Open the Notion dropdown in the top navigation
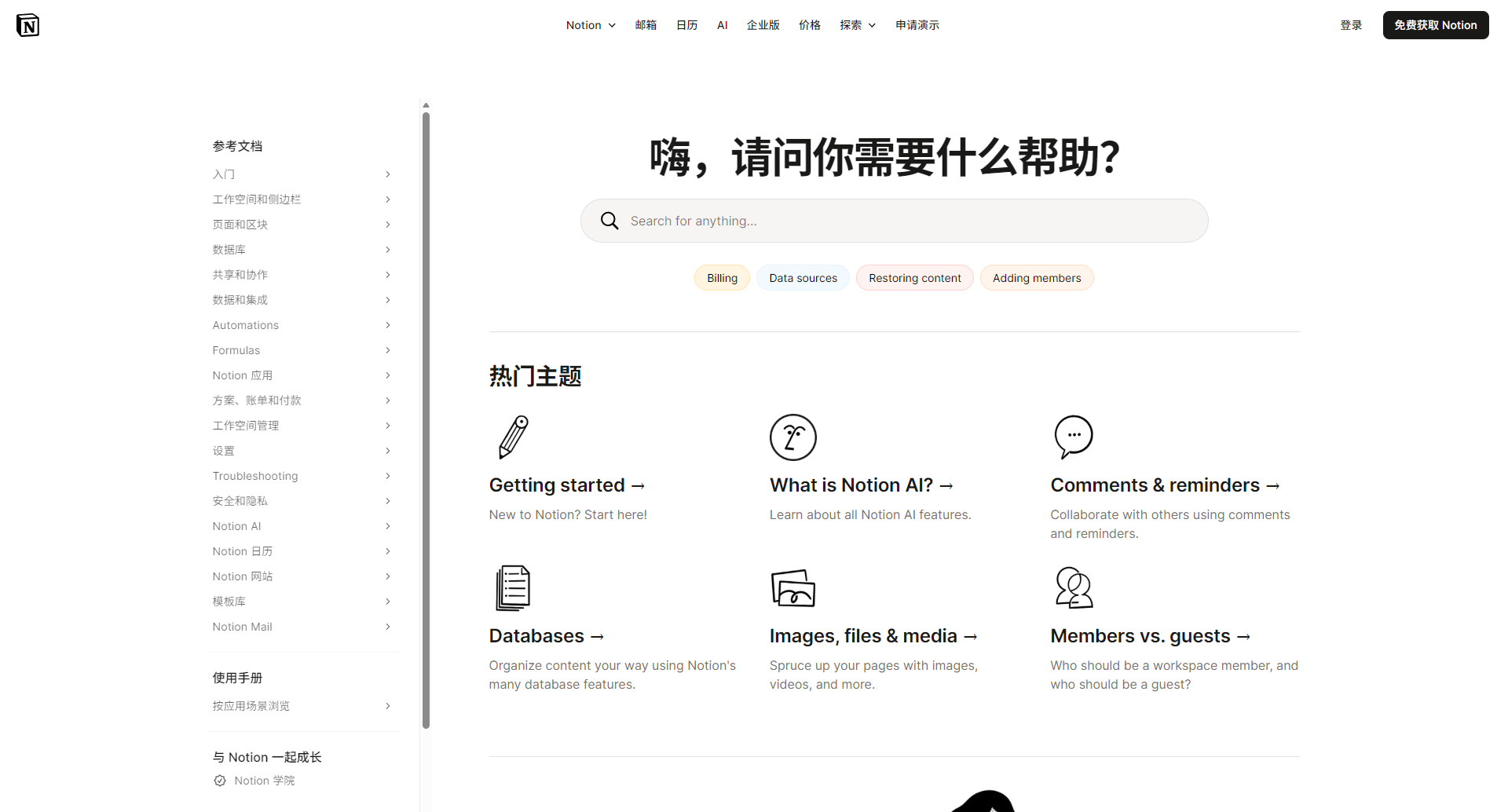The width and height of the screenshot is (1508, 812). click(x=590, y=24)
